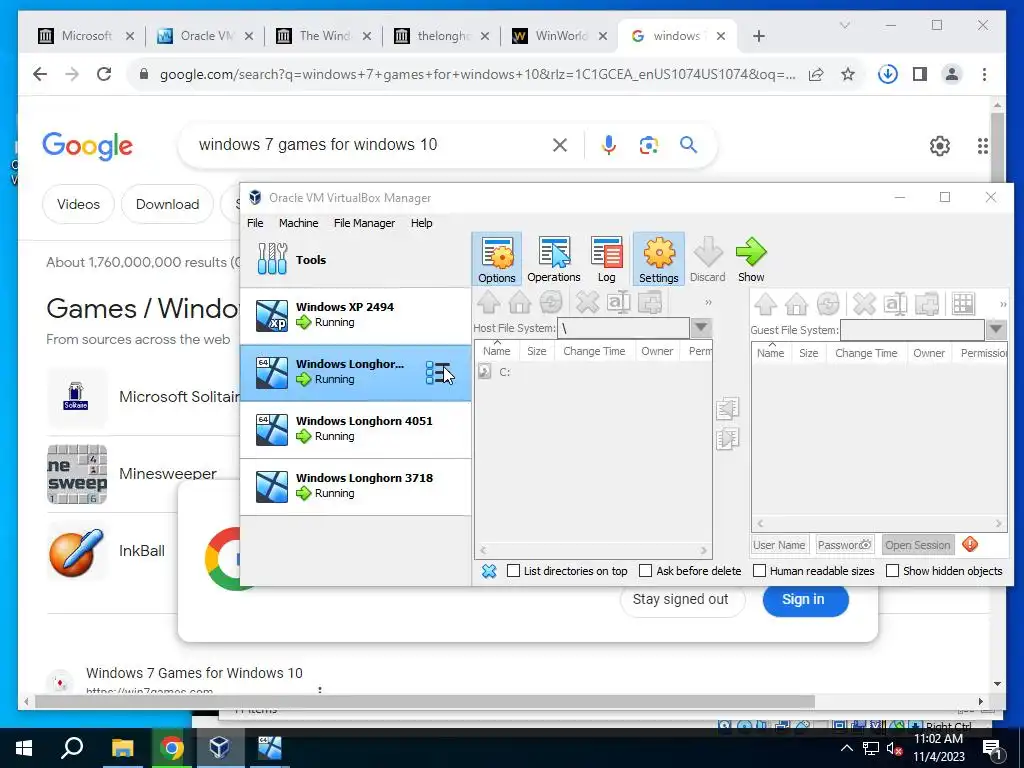Enable Human readable sizes checkbox

point(760,571)
